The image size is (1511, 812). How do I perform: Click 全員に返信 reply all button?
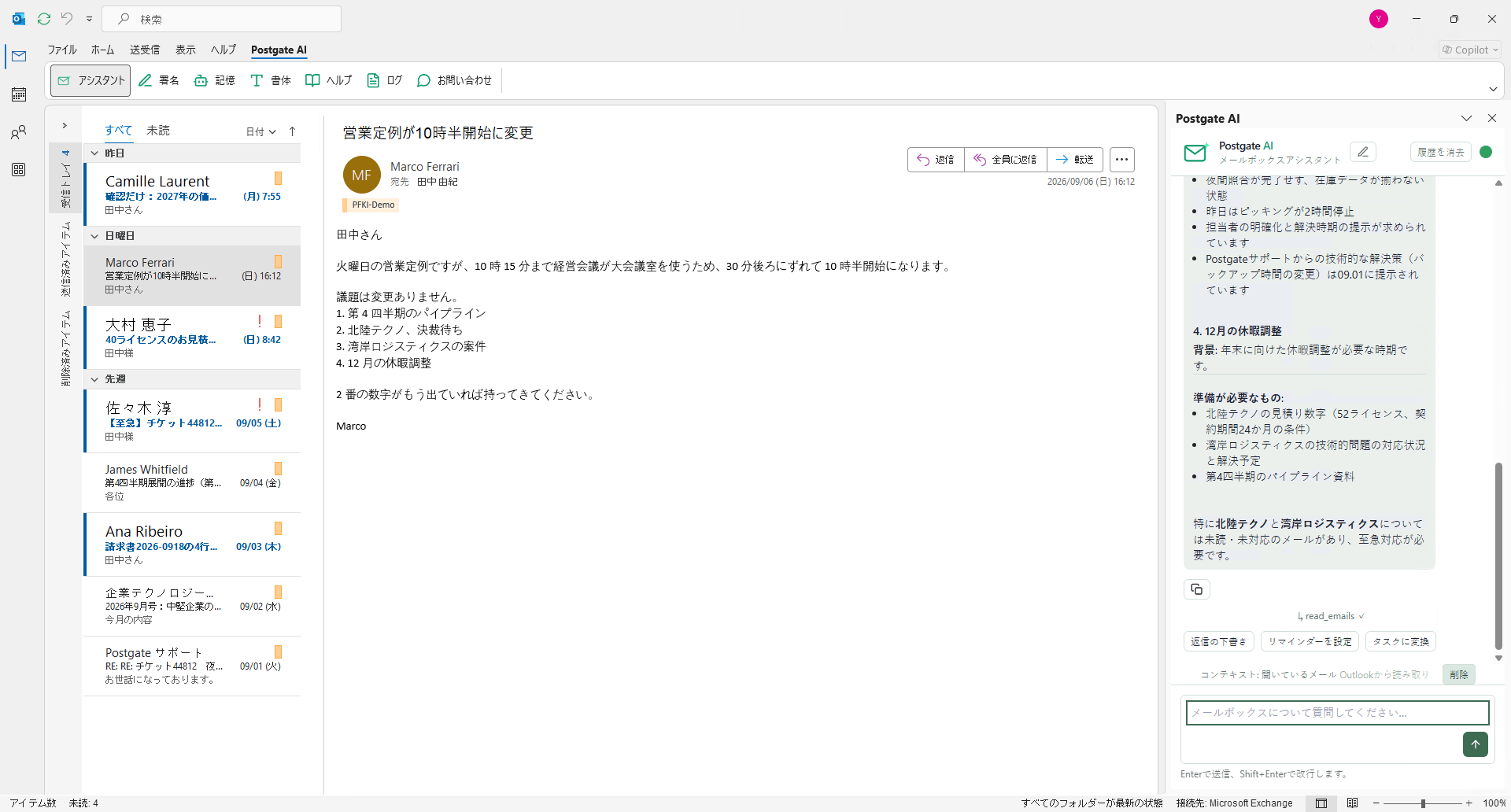click(x=1006, y=160)
